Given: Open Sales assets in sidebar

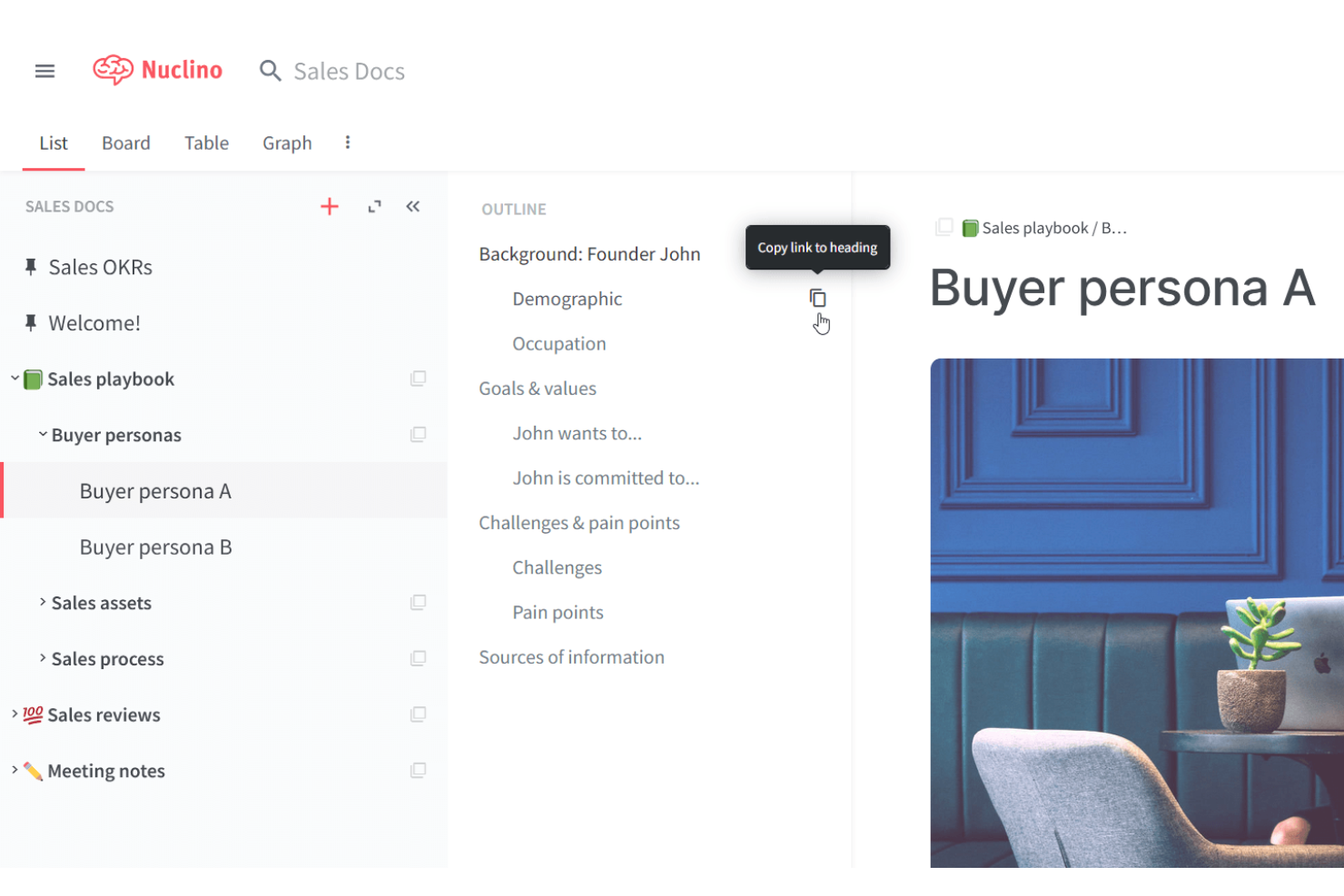Looking at the screenshot, I should pos(102,603).
